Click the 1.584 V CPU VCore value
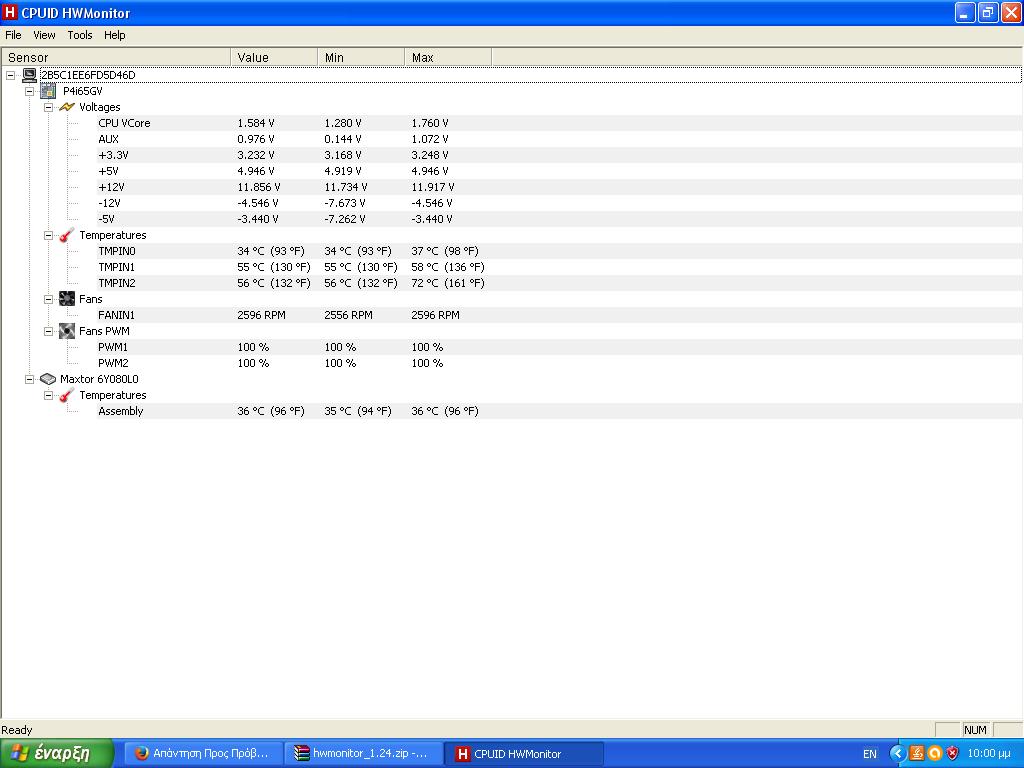 tap(256, 123)
